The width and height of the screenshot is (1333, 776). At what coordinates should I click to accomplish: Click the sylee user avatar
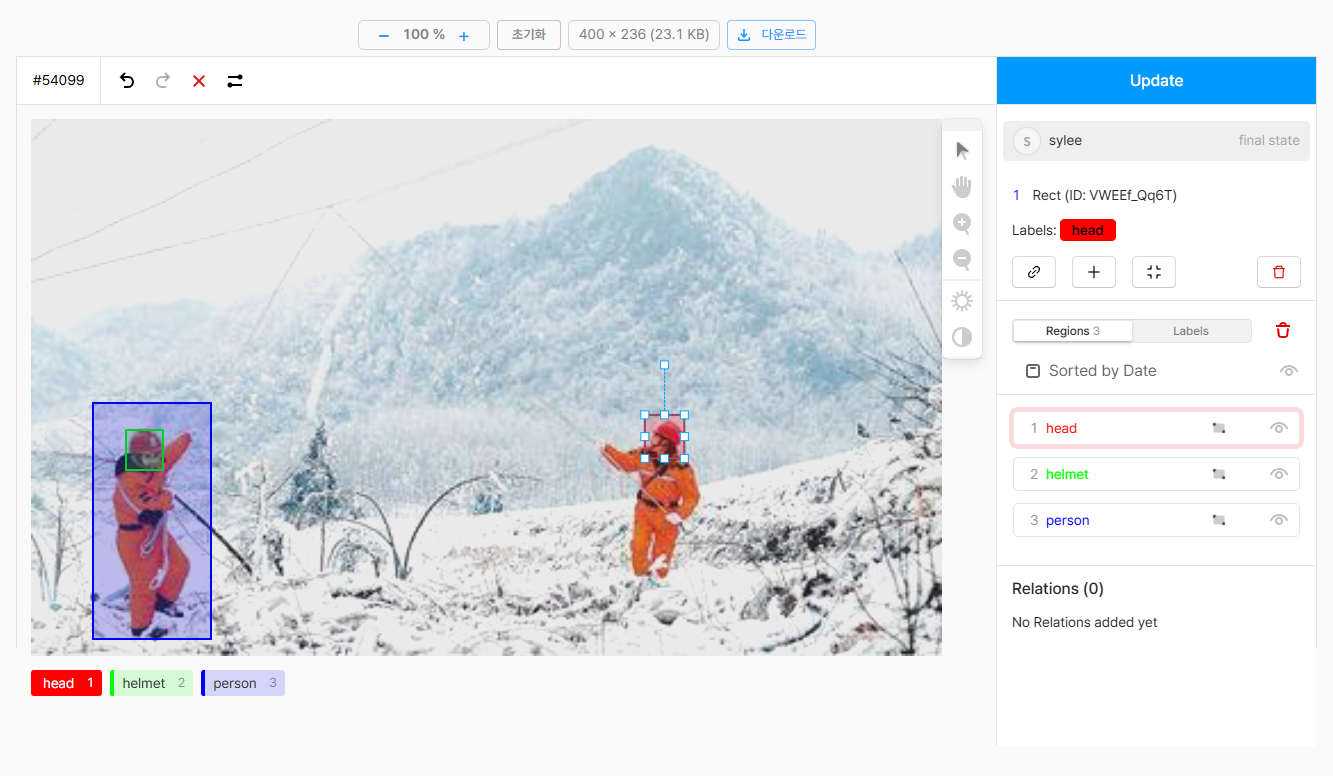click(x=1027, y=141)
